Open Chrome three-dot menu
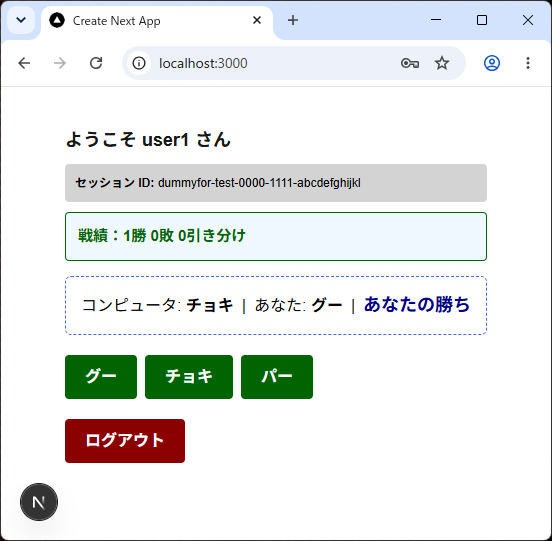Viewport: 552px width, 541px height. [x=528, y=63]
